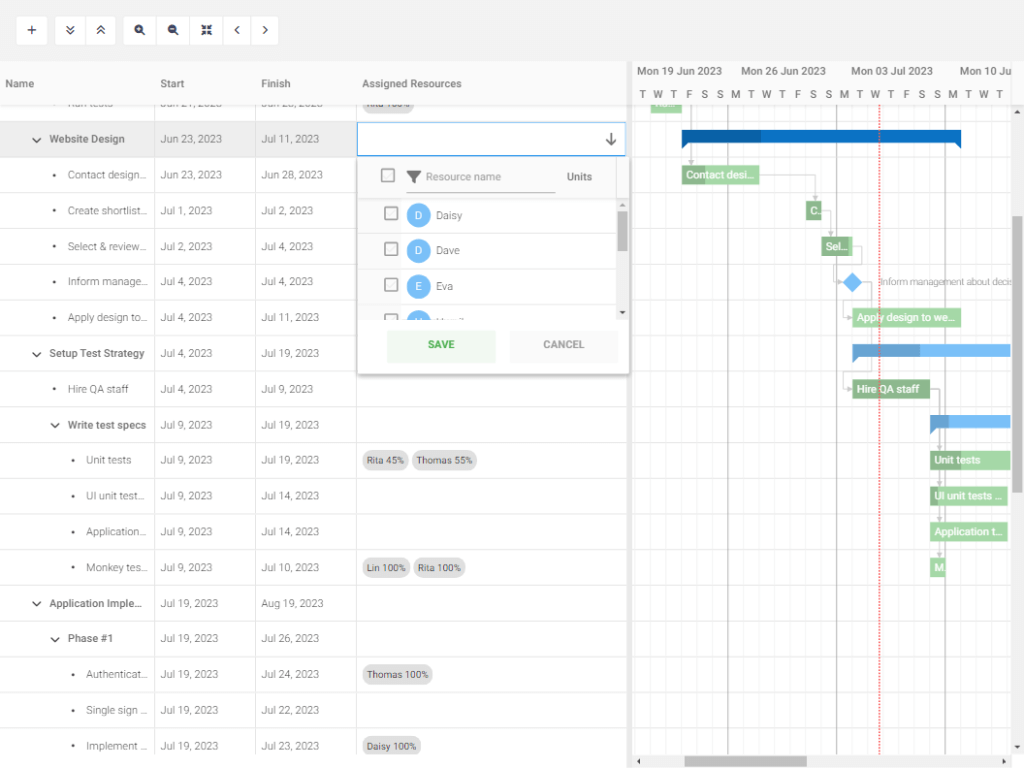The height and width of the screenshot is (768, 1024).
Task: Click the Setup Test Strategy summary bar
Action: [931, 351]
